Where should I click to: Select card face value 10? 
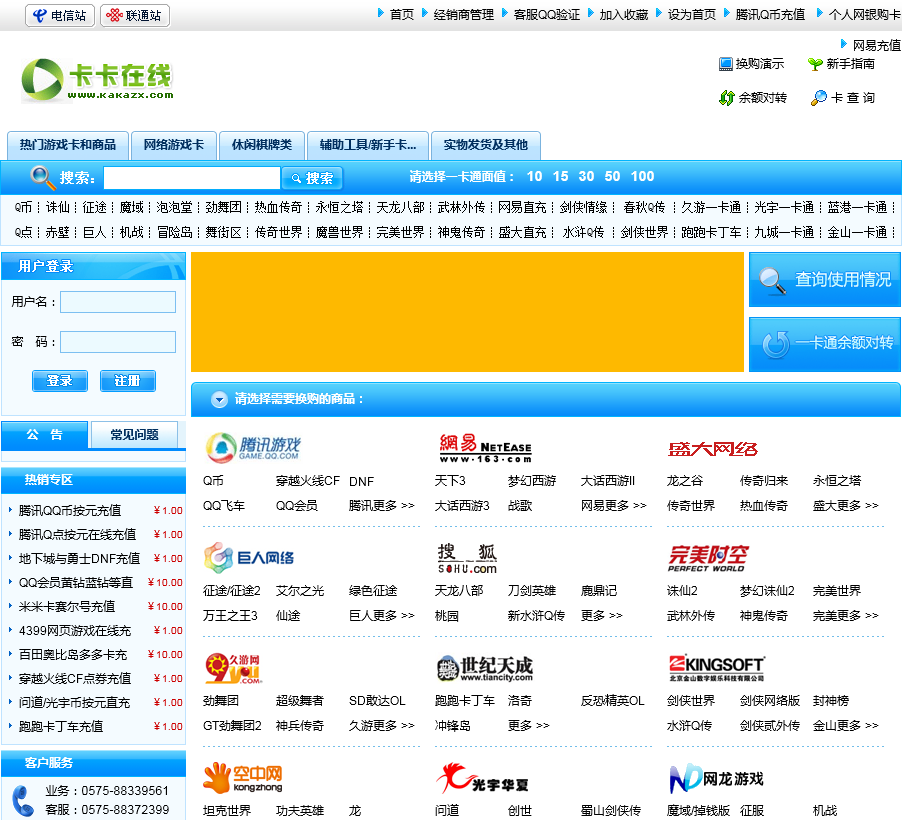[x=534, y=177]
